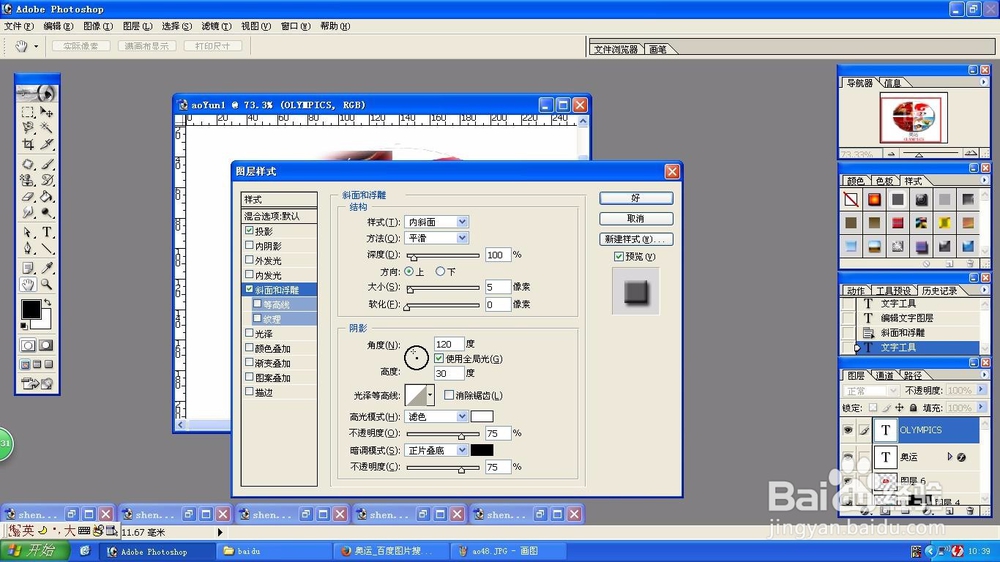Click the highlight mode white color swatch

pyautogui.click(x=482, y=417)
